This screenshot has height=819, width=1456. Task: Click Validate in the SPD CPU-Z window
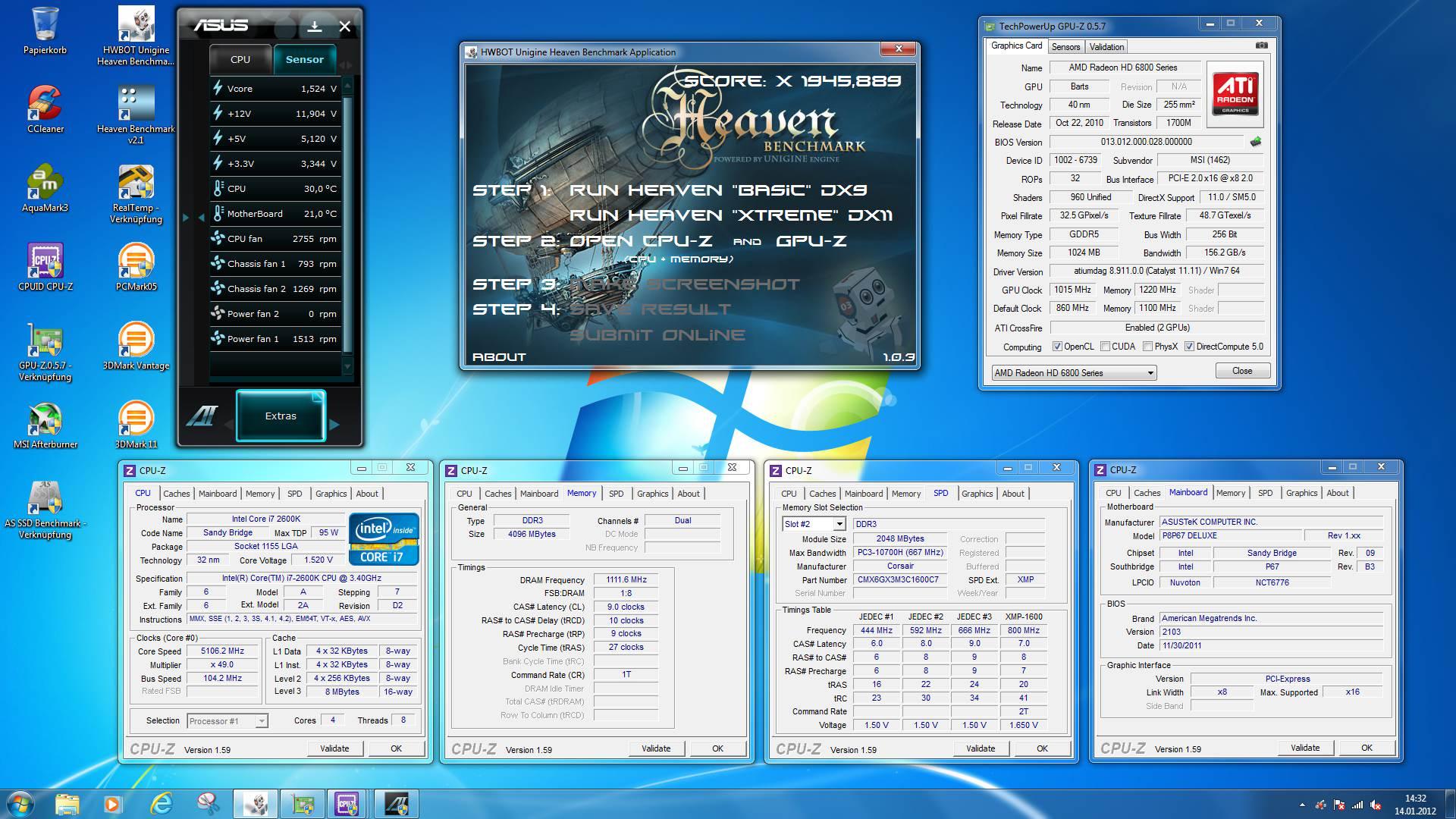(x=981, y=748)
